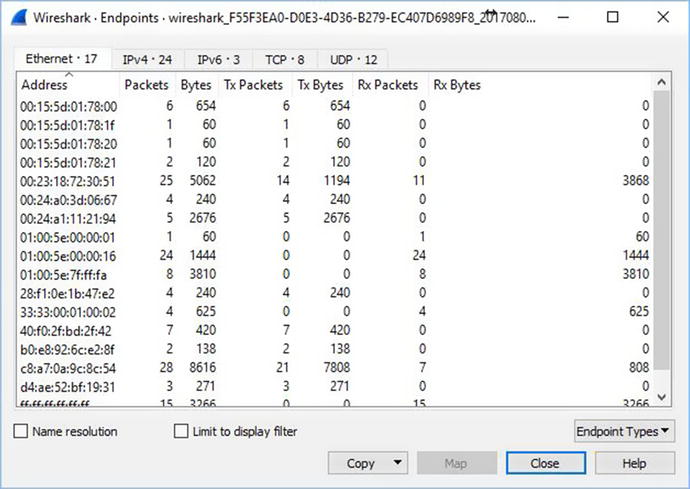Screen dimensions: 690x489
Task: Select row 01:00:5e:00:00:16
Action: [334, 256]
